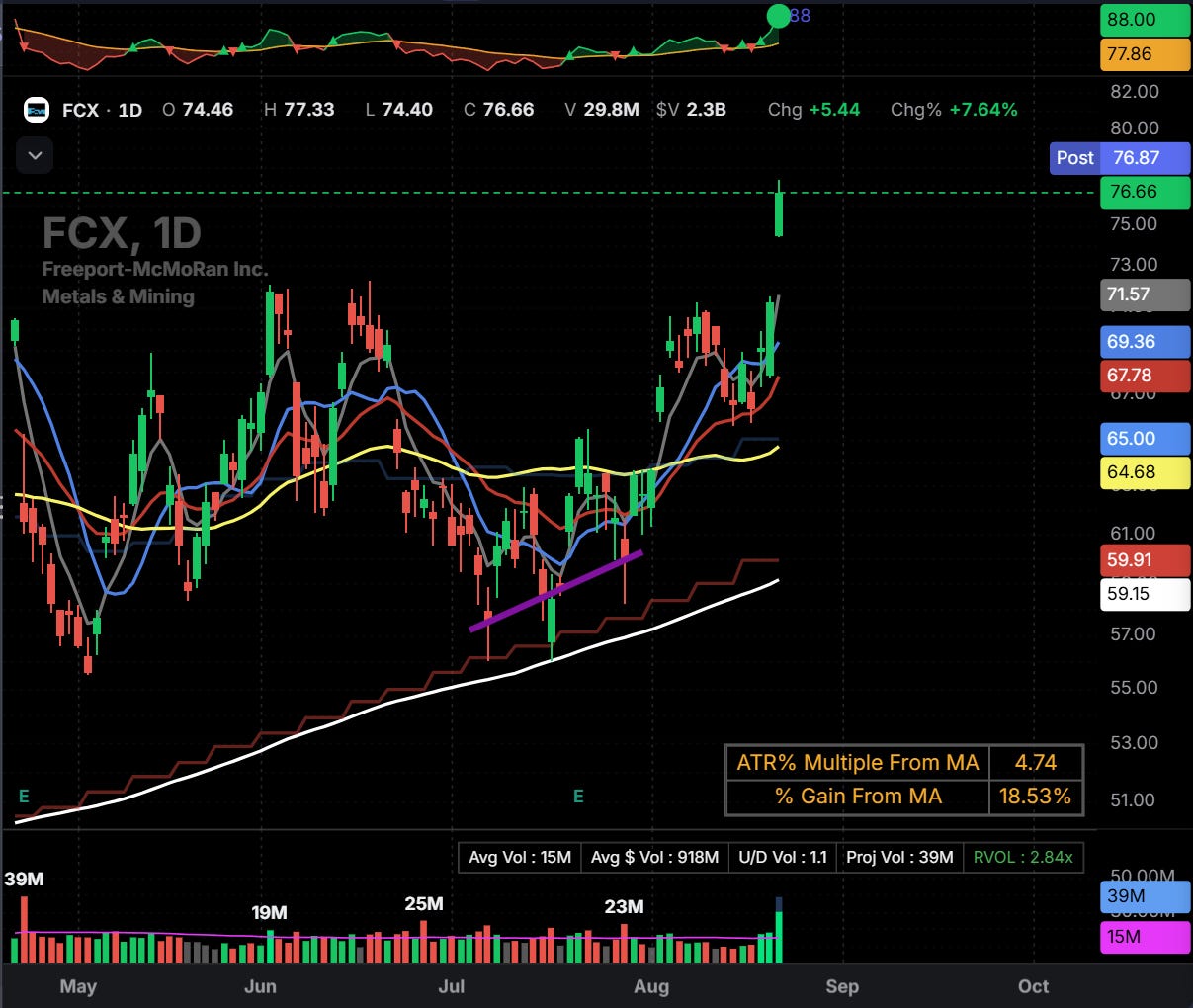Screen dimensions: 1193x1008
Task: Click the left E earnings marker
Action: tap(24, 797)
